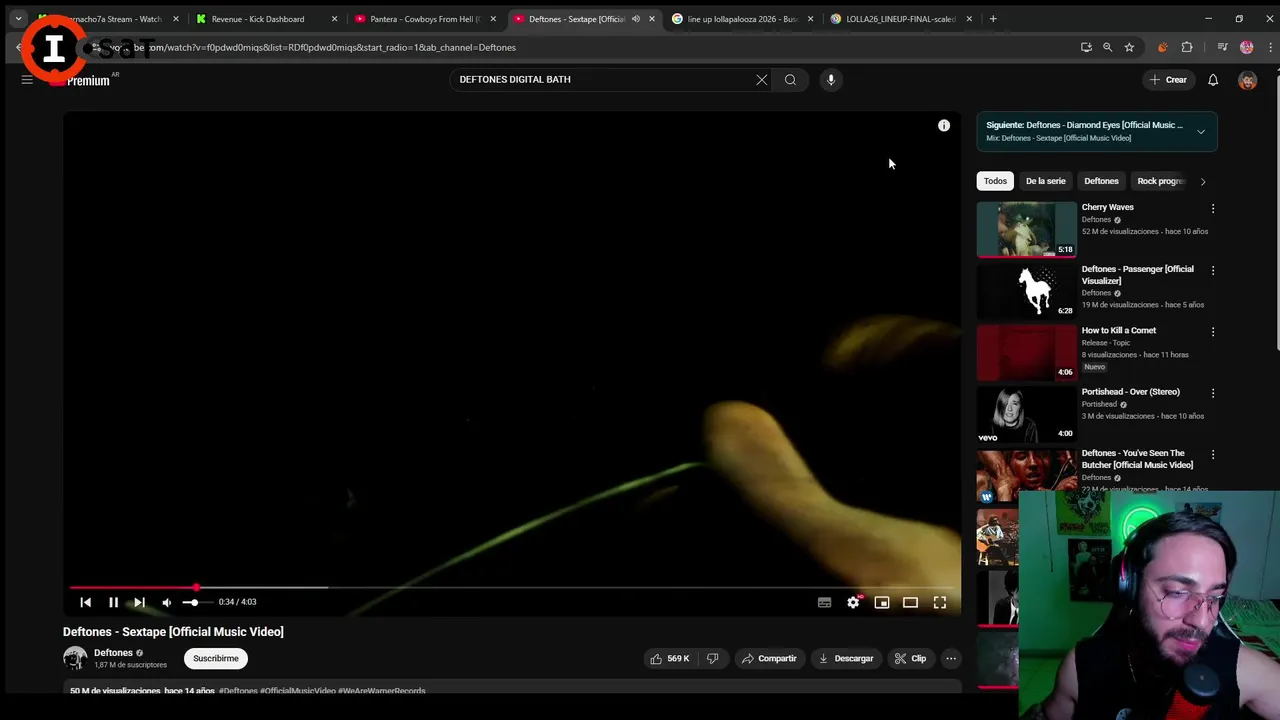
Task: Open the browser media control icon
Action: [1222, 47]
